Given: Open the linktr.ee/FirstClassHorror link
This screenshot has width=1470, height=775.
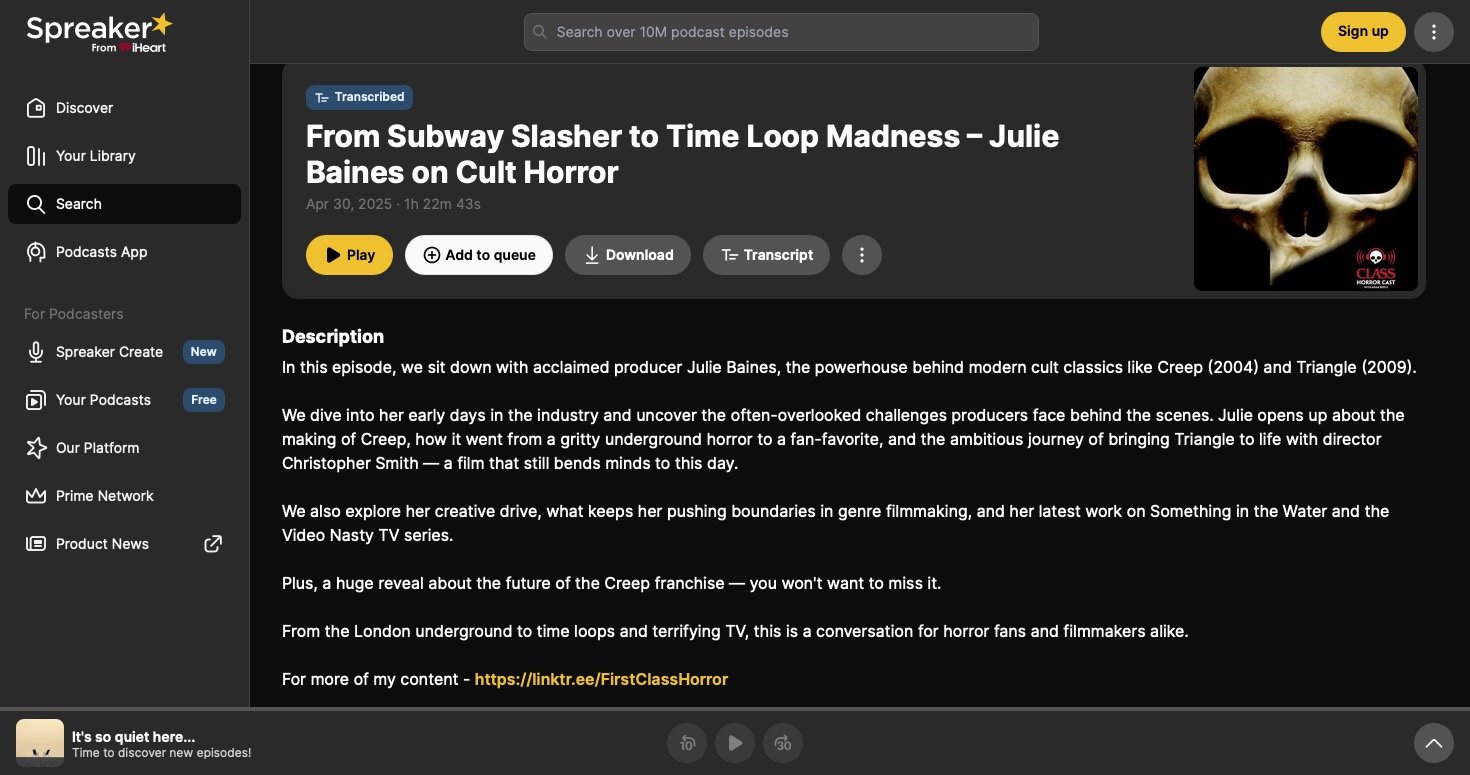Looking at the screenshot, I should click(601, 679).
